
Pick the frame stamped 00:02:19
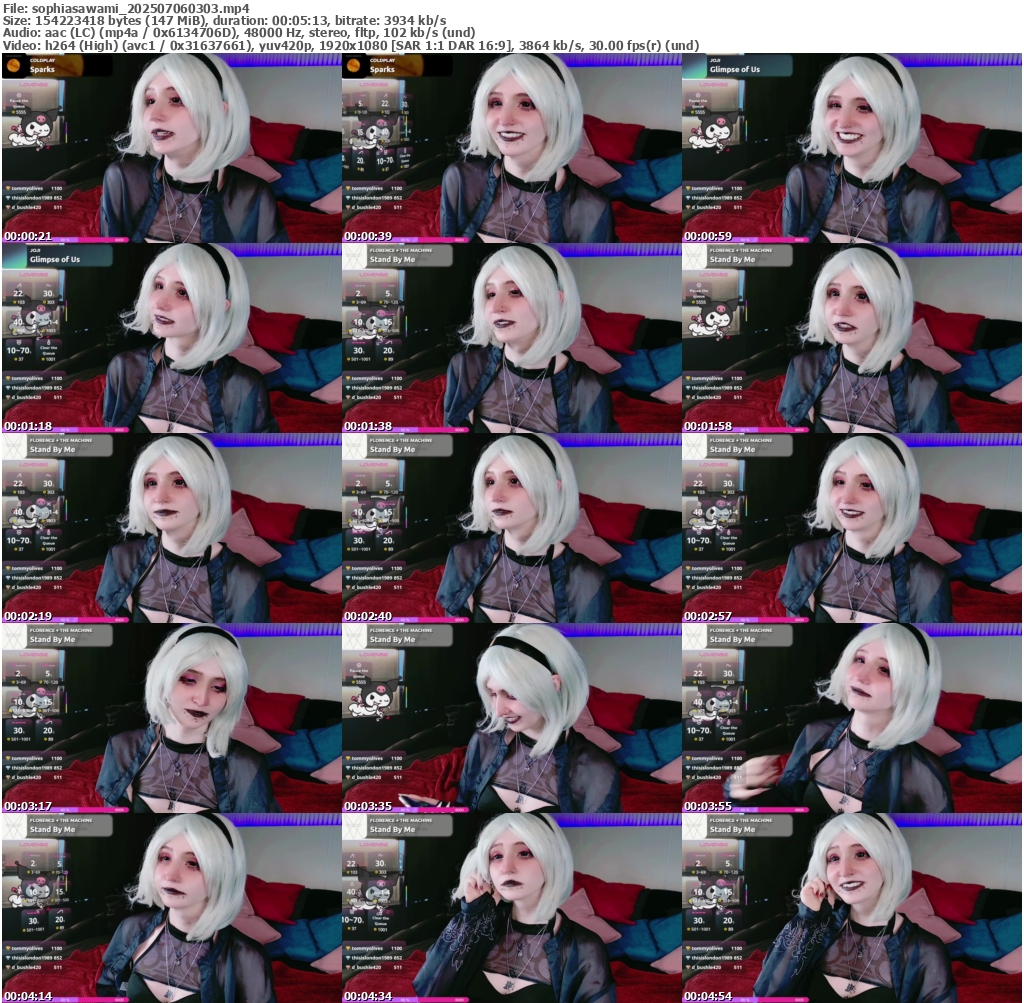171,528
